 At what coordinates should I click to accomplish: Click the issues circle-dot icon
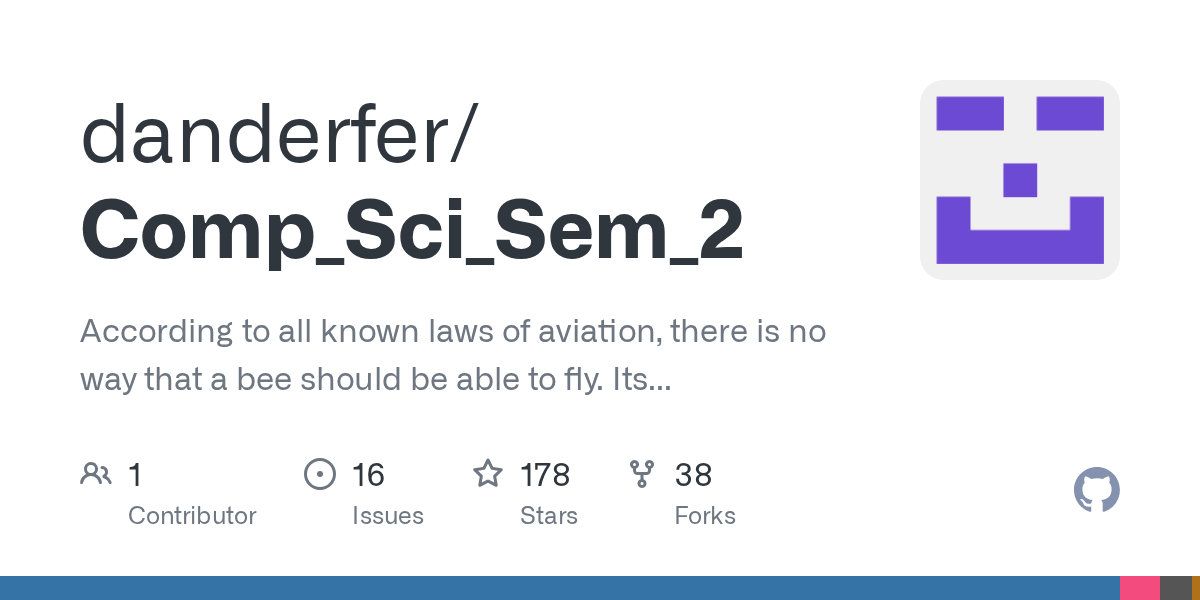(319, 474)
